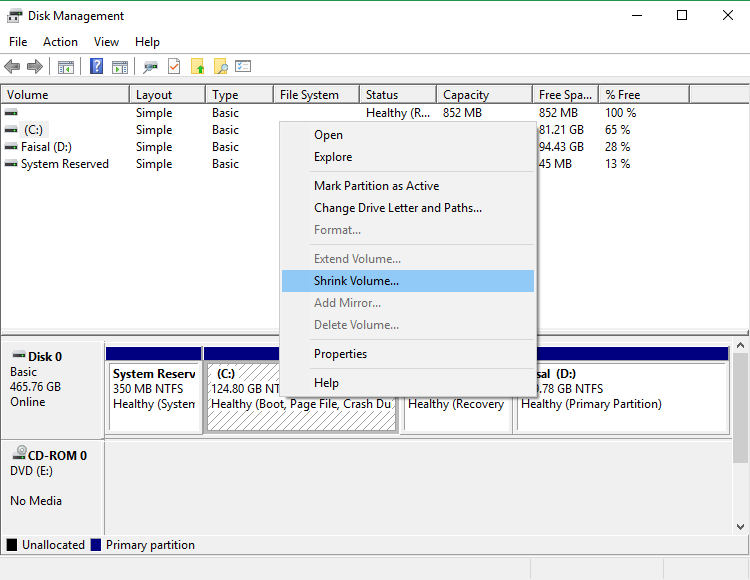Click the folder with magnifier toolbar icon
Screen dimensions: 750x580
[x=220, y=67]
